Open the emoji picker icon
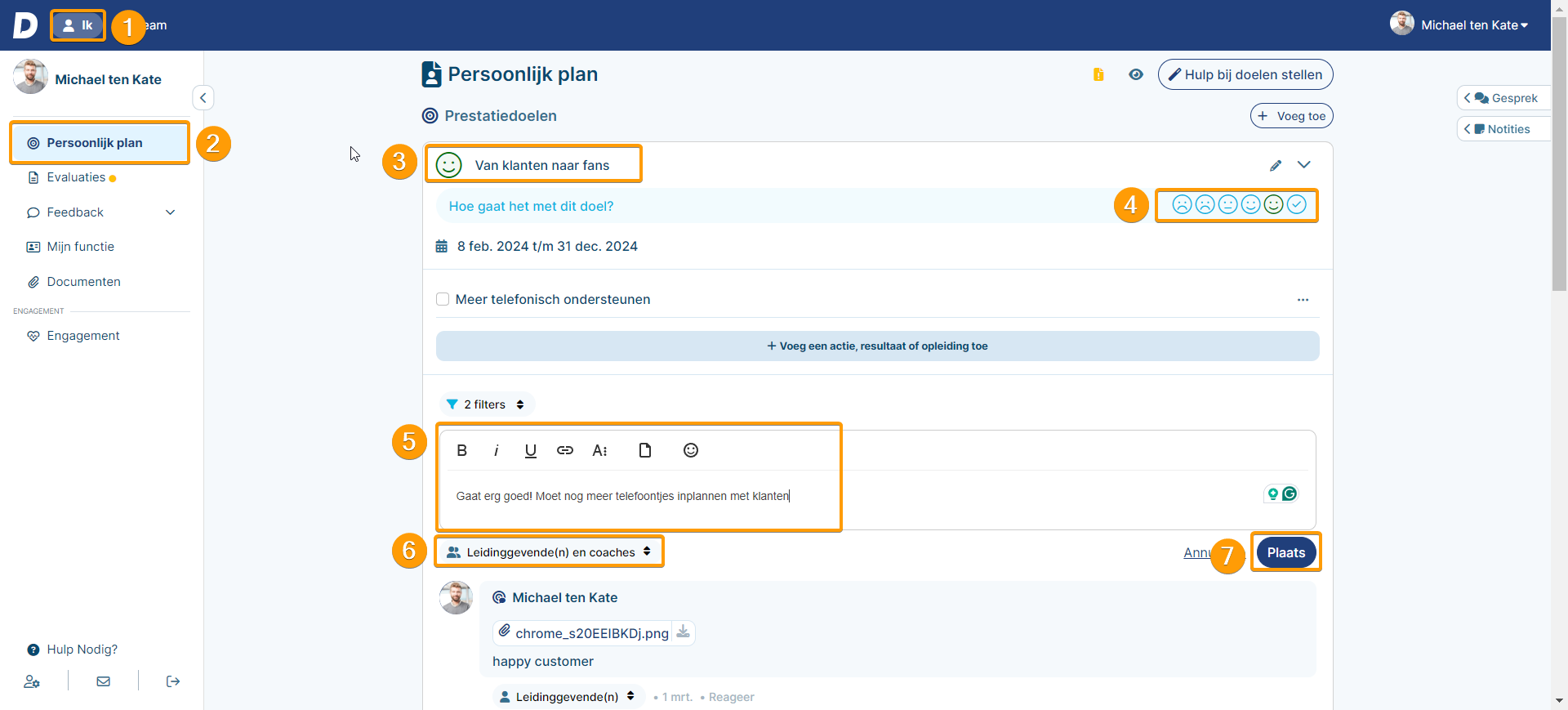 pyautogui.click(x=691, y=450)
